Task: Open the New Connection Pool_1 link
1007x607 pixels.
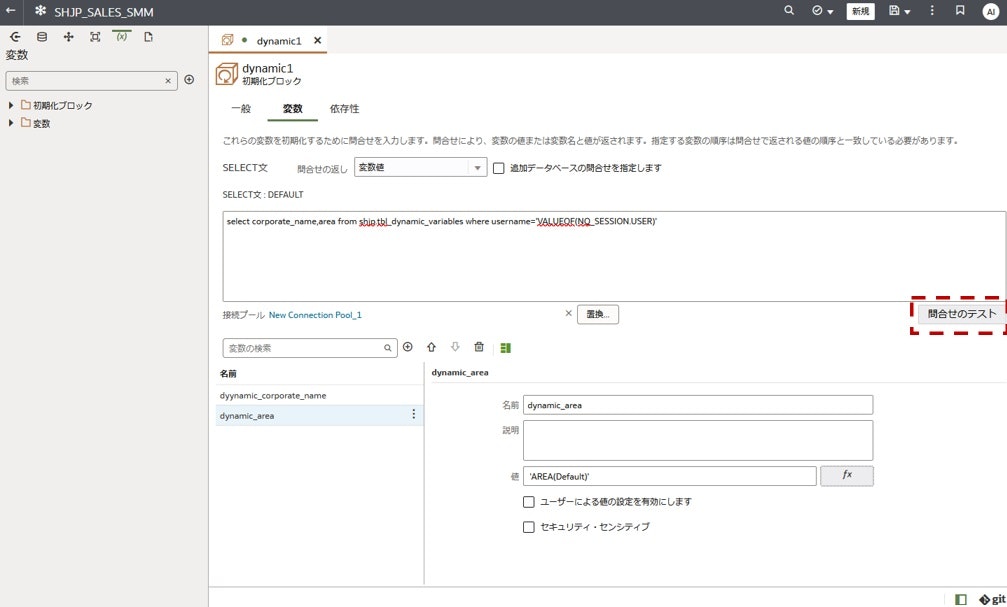Action: 315,315
